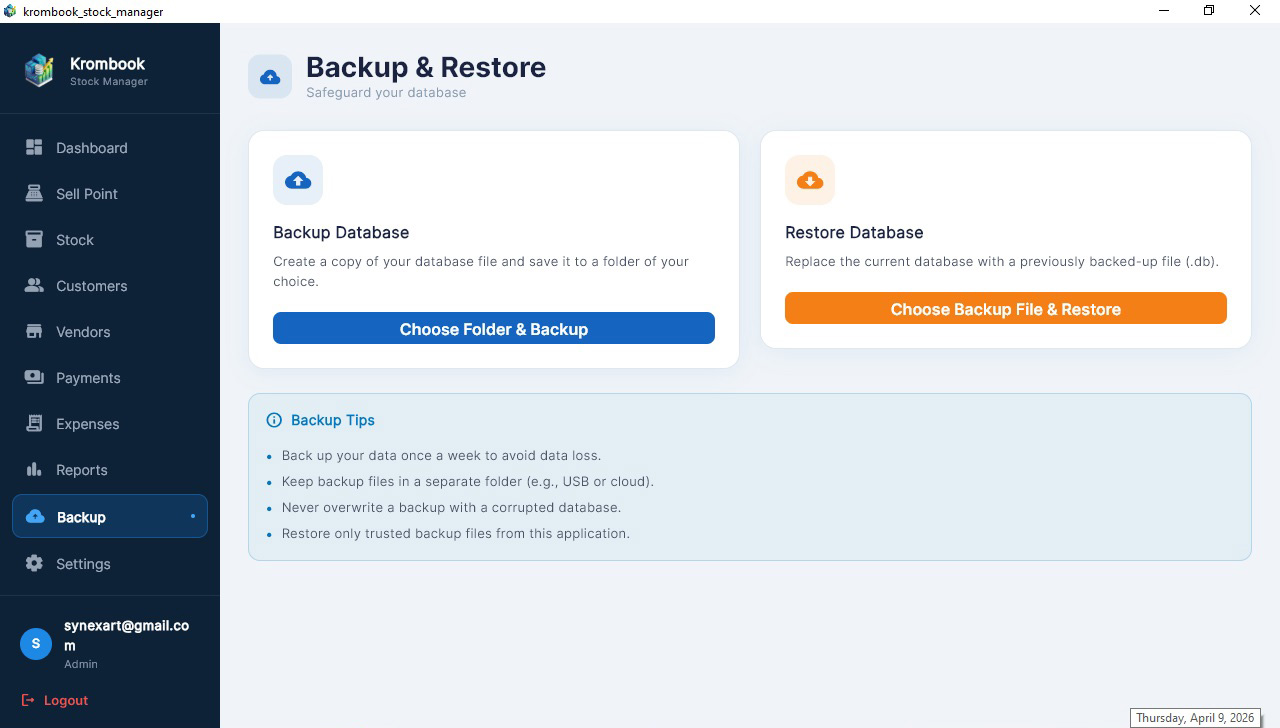Click the Krombook logo at top left
Image resolution: width=1280 pixels, height=728 pixels.
coord(39,70)
